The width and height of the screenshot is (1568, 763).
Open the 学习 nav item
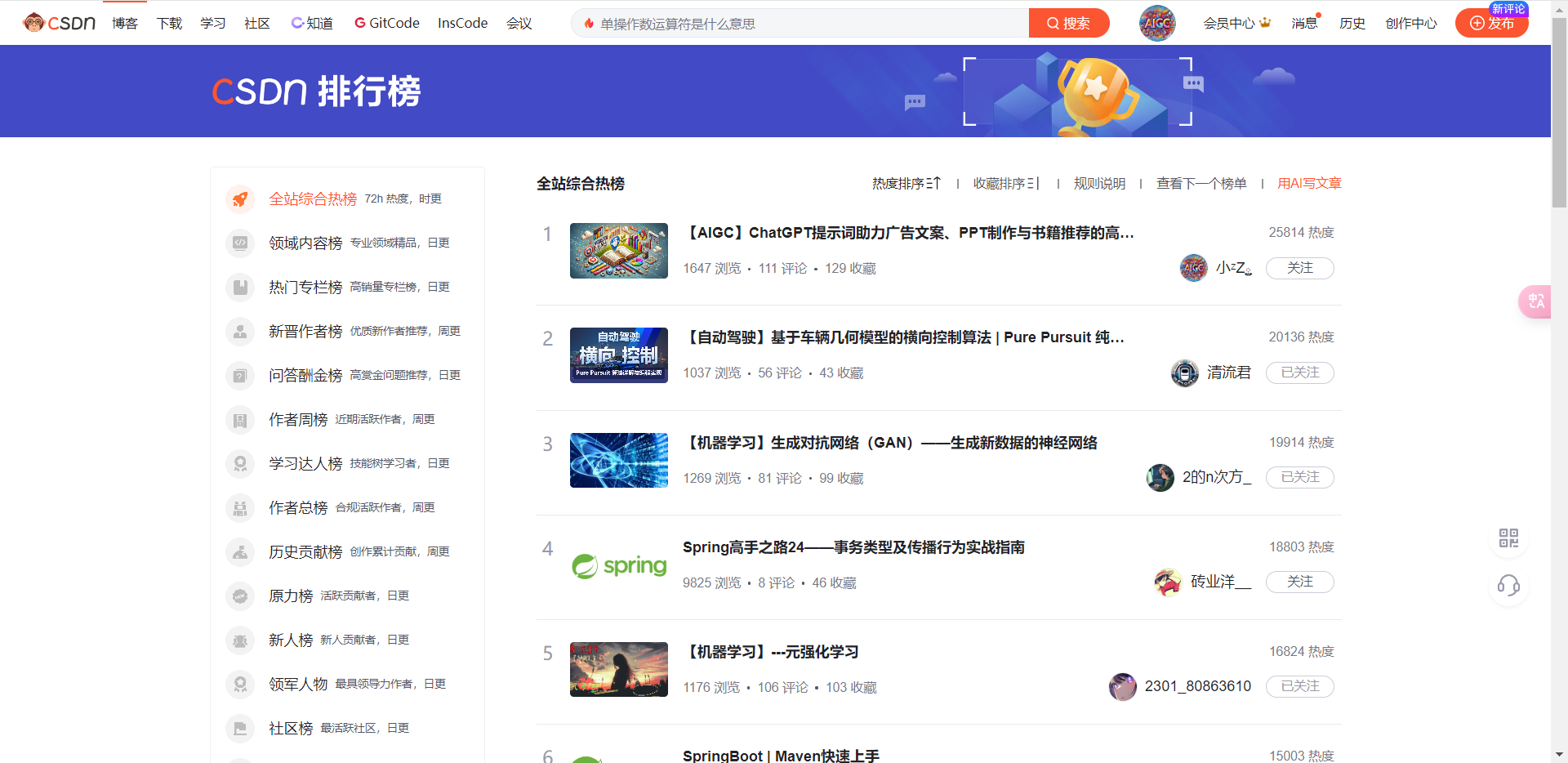(213, 23)
